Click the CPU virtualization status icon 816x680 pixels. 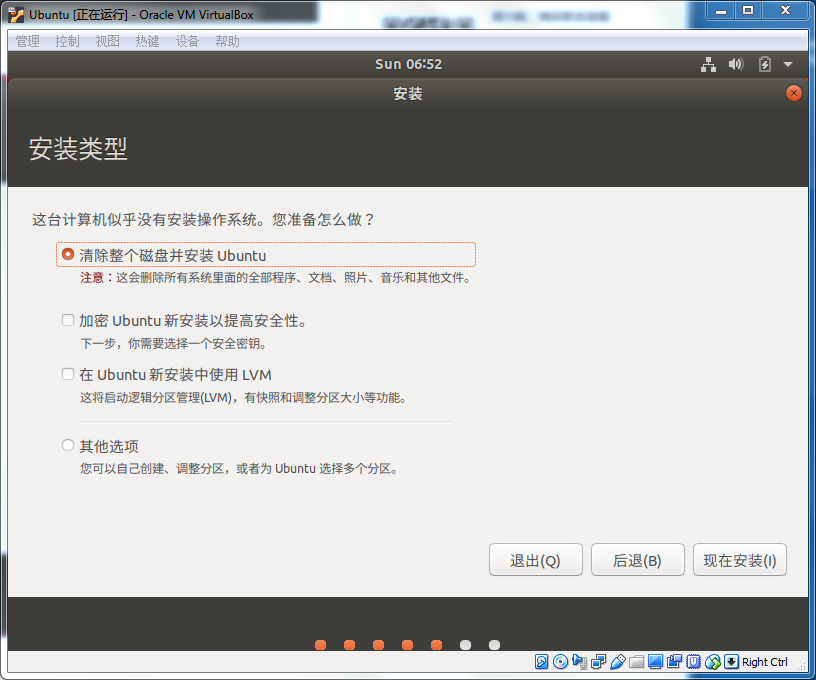coord(693,662)
